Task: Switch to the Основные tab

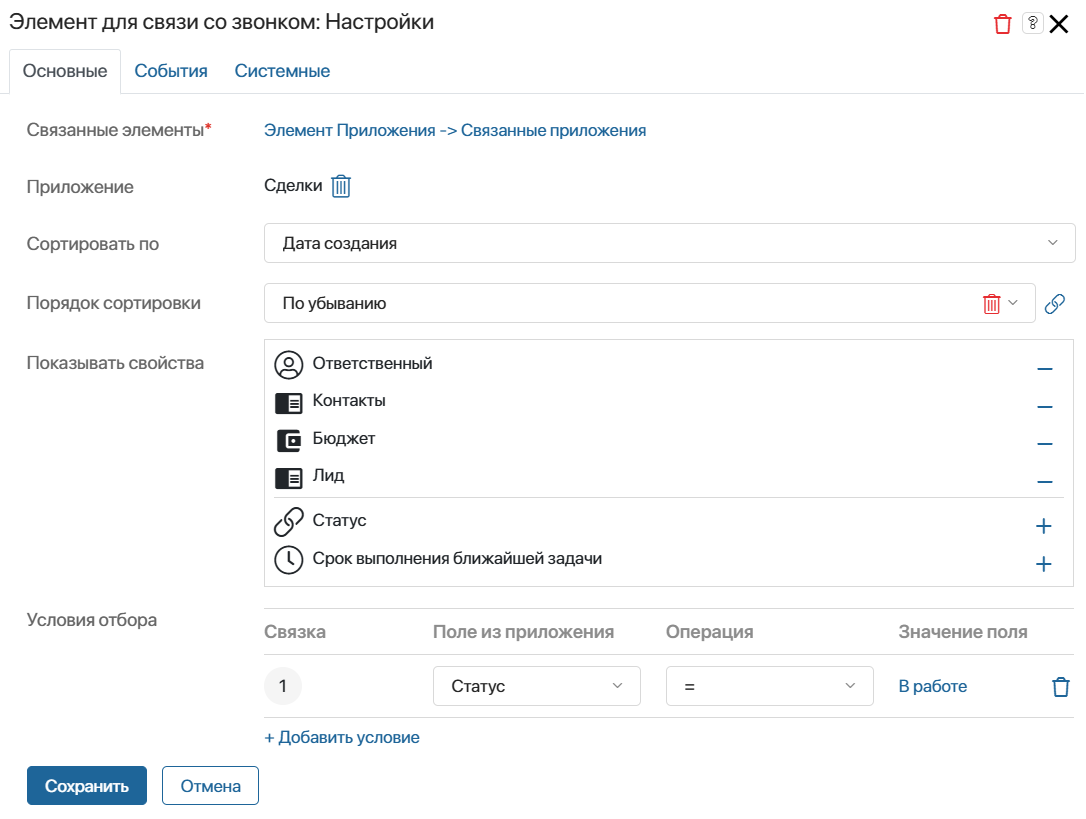Action: 65,71
